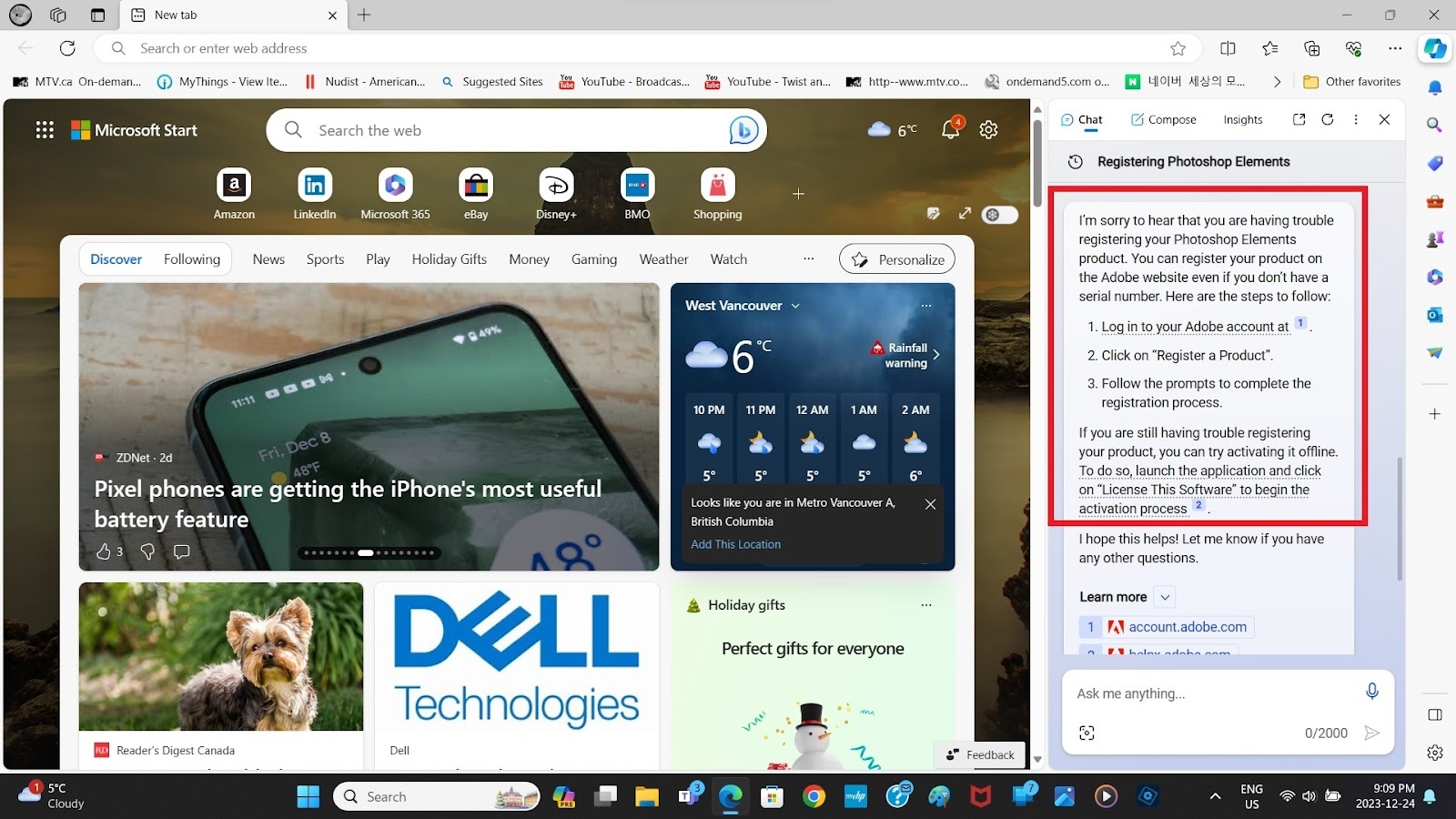Open the eBay quick link
Image resolution: width=1456 pixels, height=819 pixels.
tap(476, 194)
